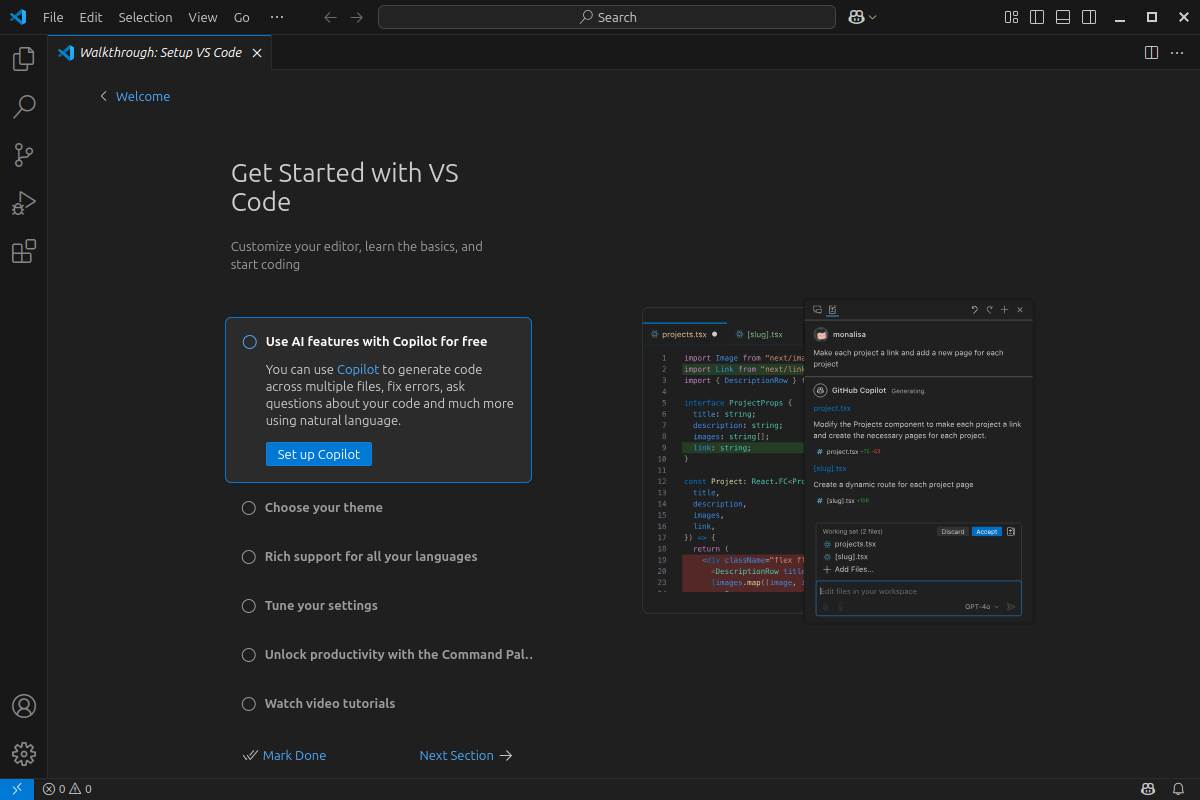This screenshot has height=800, width=1200.
Task: Open Copilot status icon in status bar
Action: 1149,789
